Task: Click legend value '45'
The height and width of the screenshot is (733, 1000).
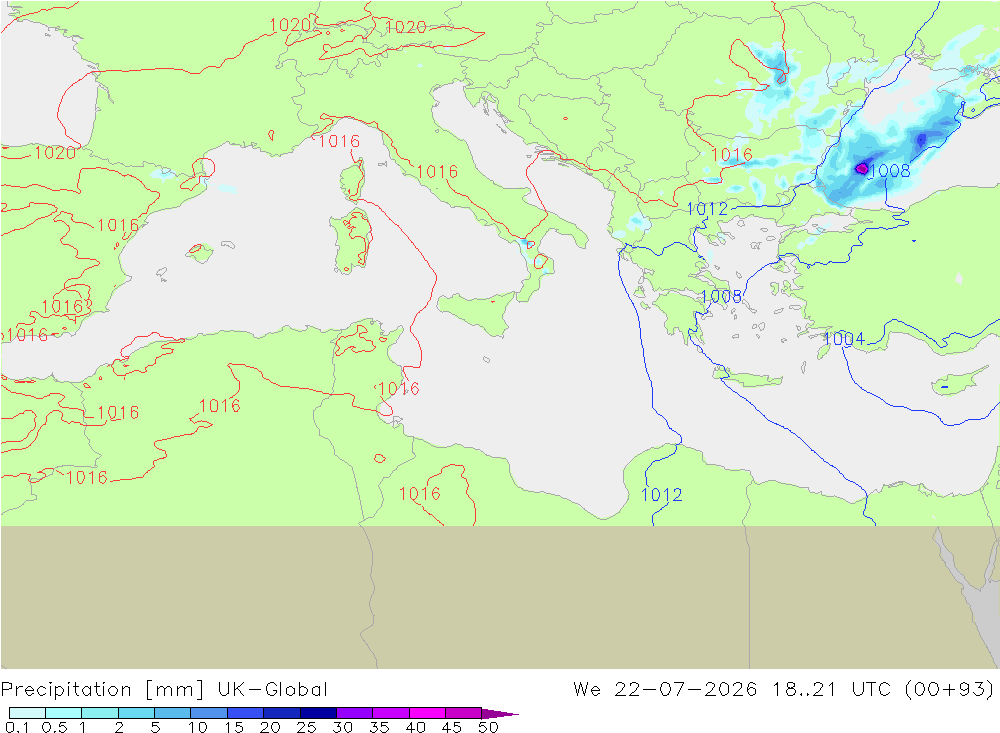Action: (452, 727)
